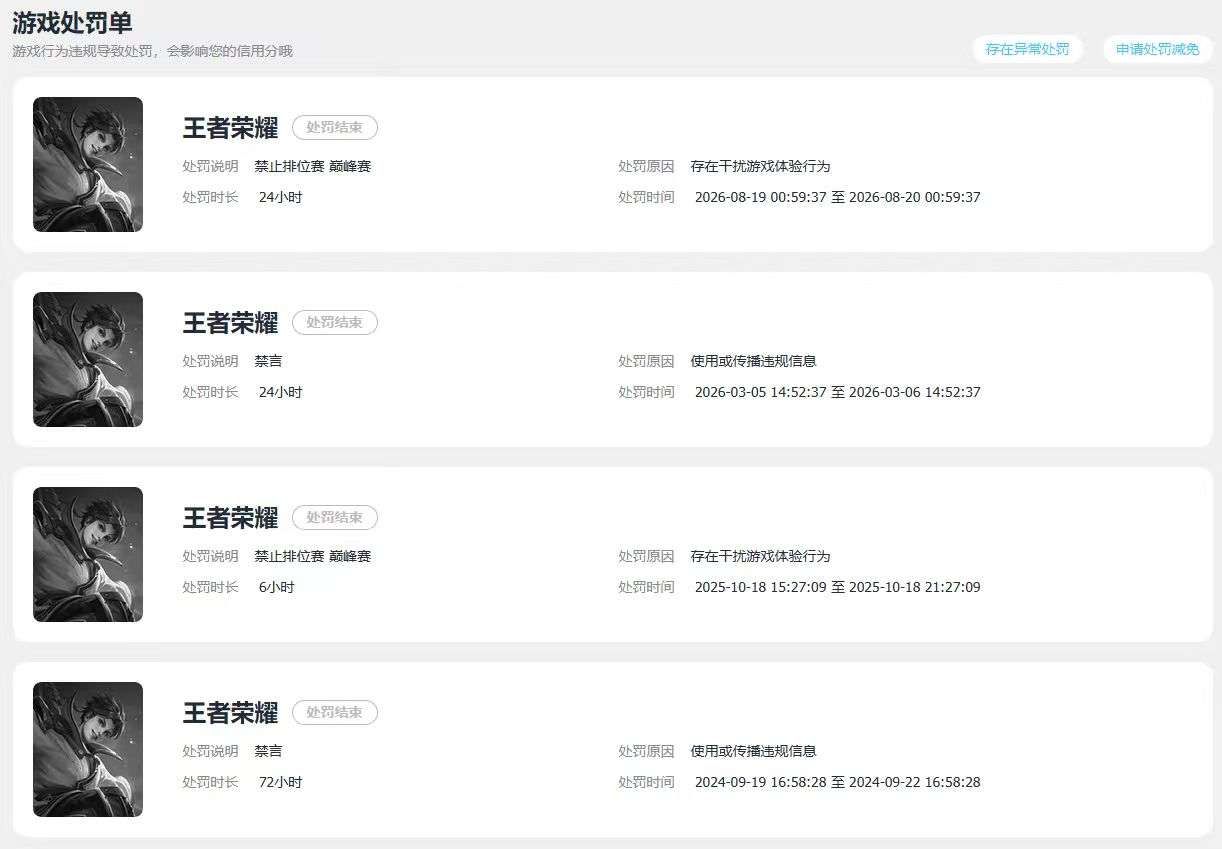Select time range starting 2026-03-05 14:52:37
This screenshot has width=1222, height=849.
pos(838,392)
